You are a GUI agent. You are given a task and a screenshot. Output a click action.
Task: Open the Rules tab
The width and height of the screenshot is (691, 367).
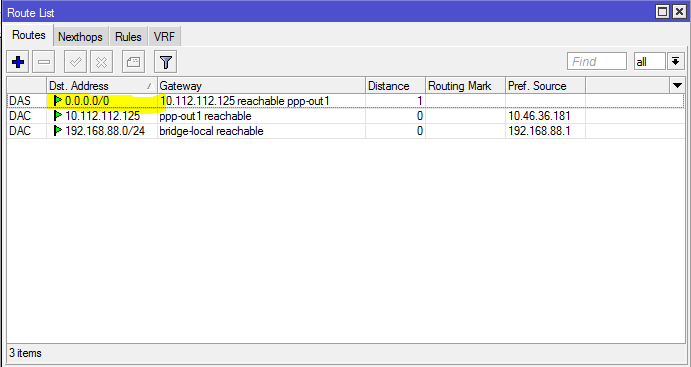pyautogui.click(x=128, y=37)
